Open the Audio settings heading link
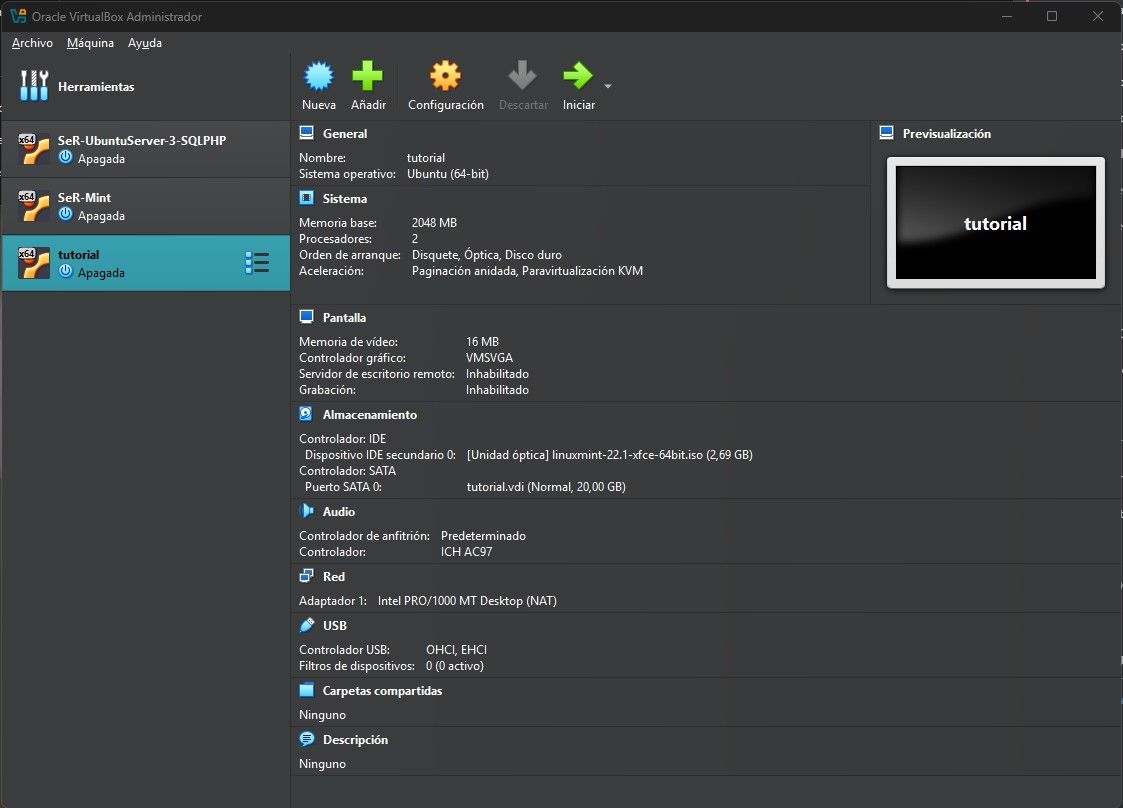The height and width of the screenshot is (808, 1123). coord(339,512)
